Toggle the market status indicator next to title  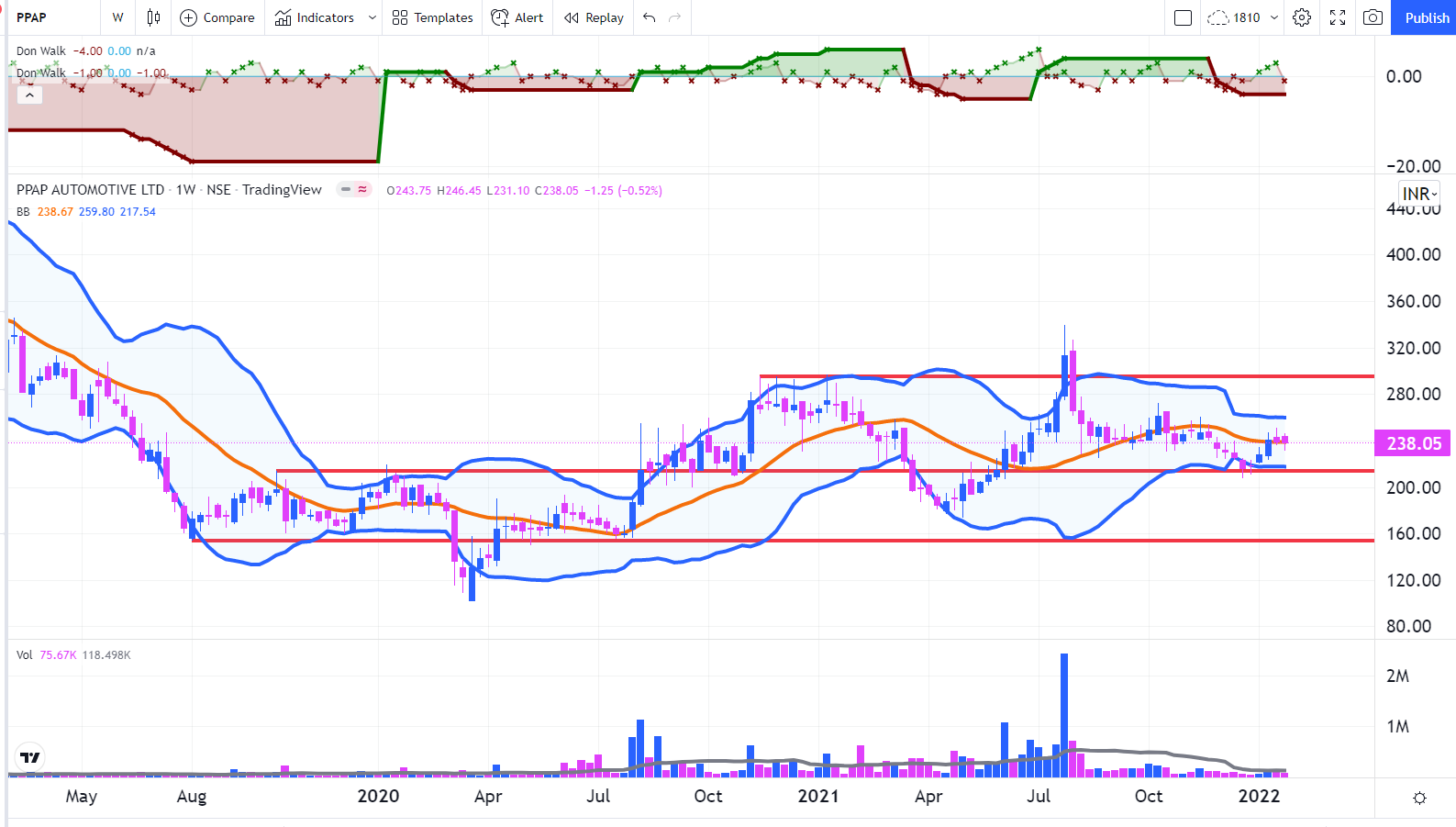click(346, 189)
